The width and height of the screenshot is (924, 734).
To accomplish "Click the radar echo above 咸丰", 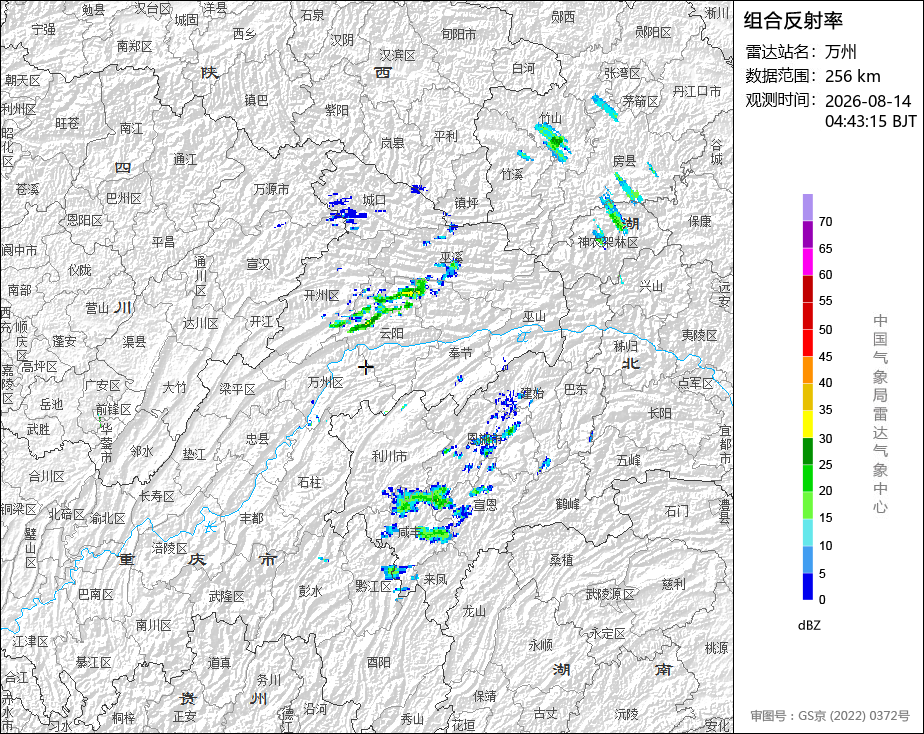I will pos(420,498).
